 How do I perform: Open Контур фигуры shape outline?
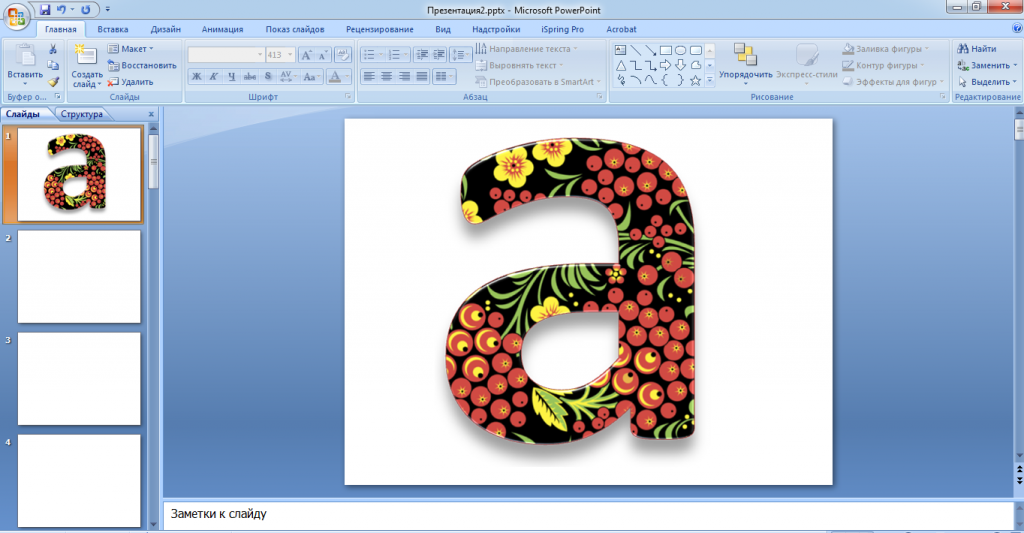[884, 65]
